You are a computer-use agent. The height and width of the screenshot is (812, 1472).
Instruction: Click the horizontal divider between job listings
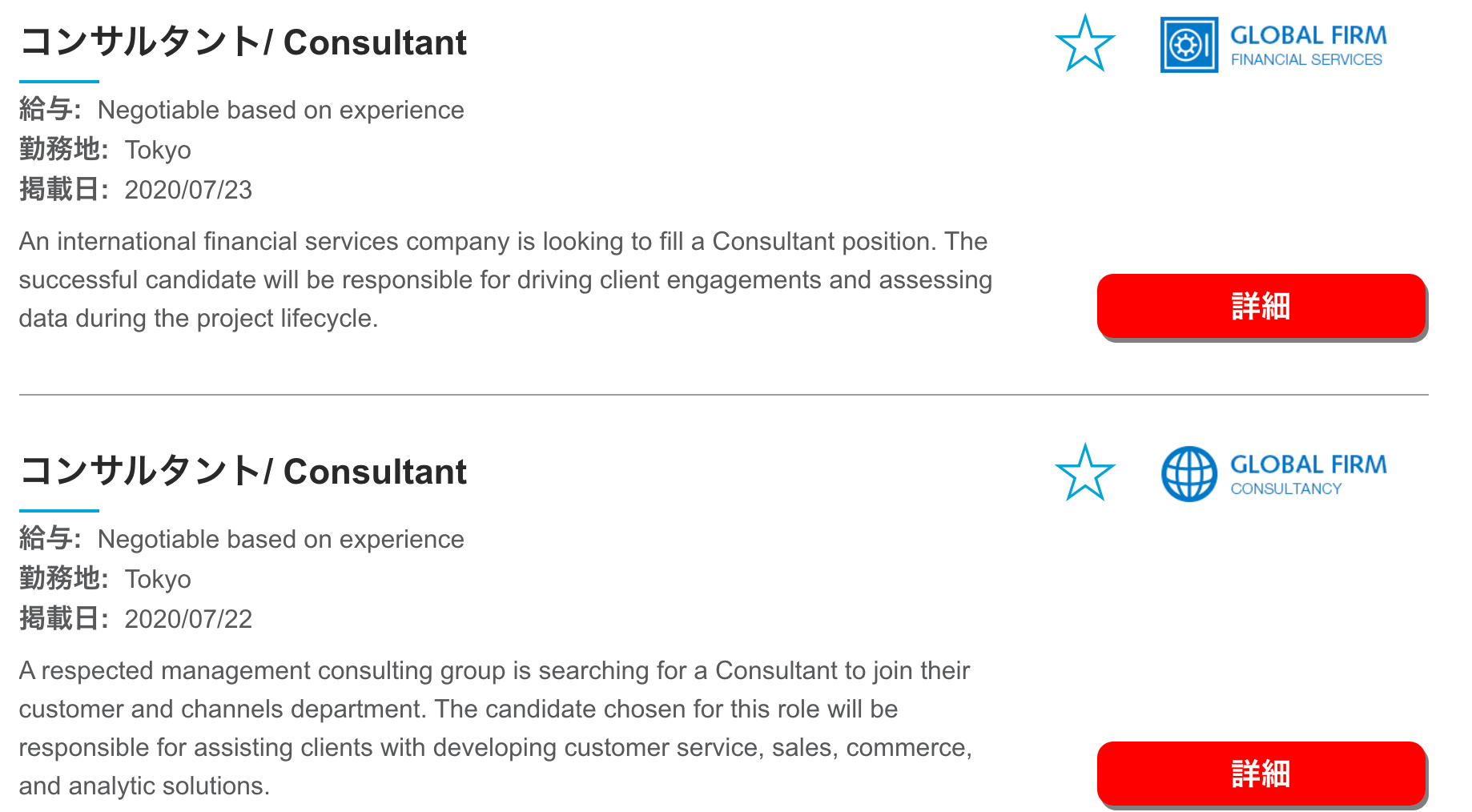point(724,394)
